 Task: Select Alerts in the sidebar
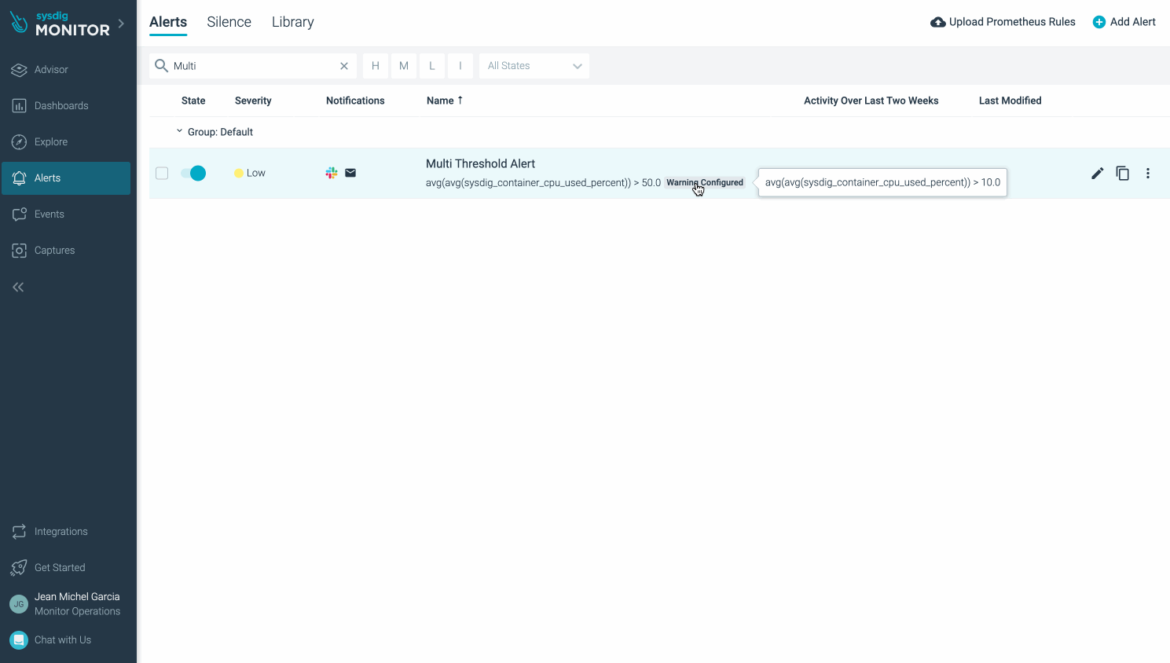click(66, 178)
